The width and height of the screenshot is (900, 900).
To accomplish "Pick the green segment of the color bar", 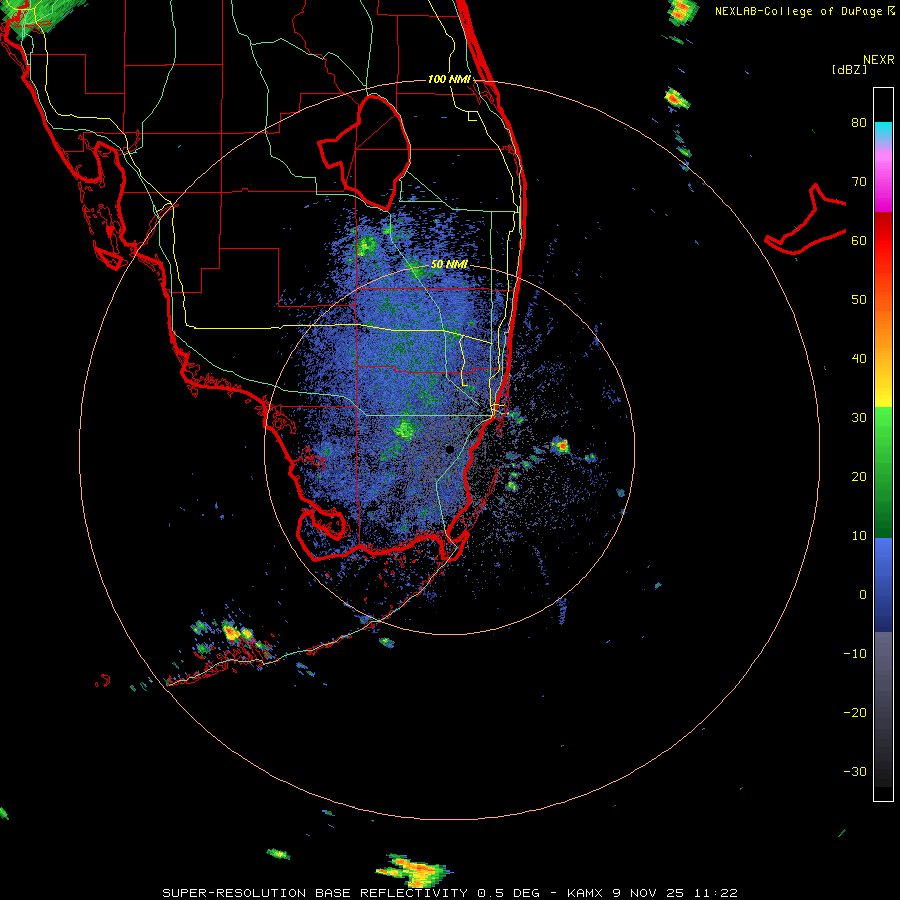I will (883, 472).
